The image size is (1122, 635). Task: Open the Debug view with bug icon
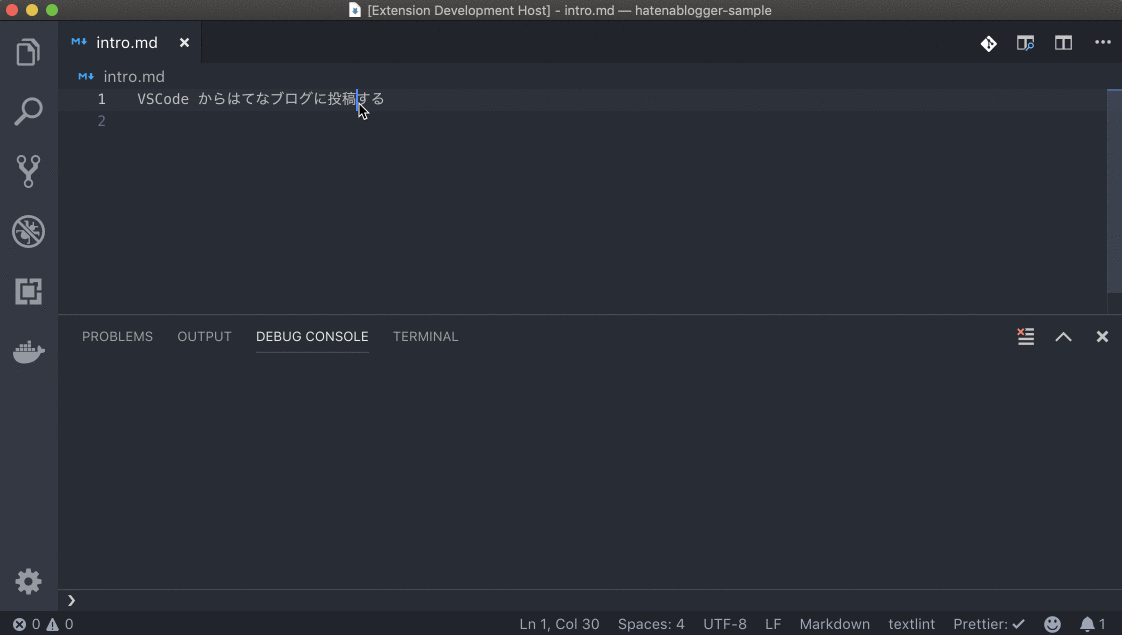[x=29, y=231]
